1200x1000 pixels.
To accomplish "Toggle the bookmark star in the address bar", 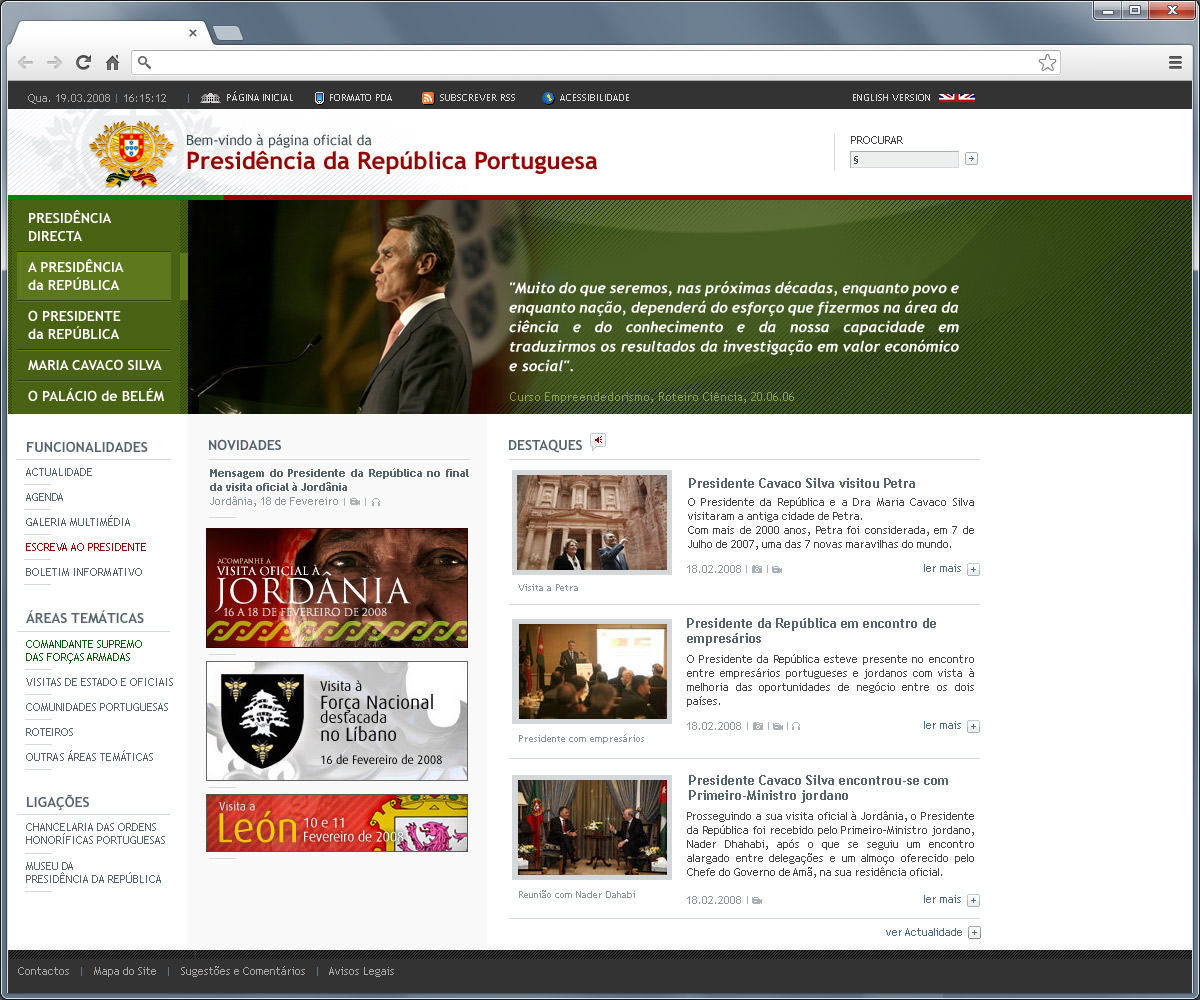I will [1048, 62].
